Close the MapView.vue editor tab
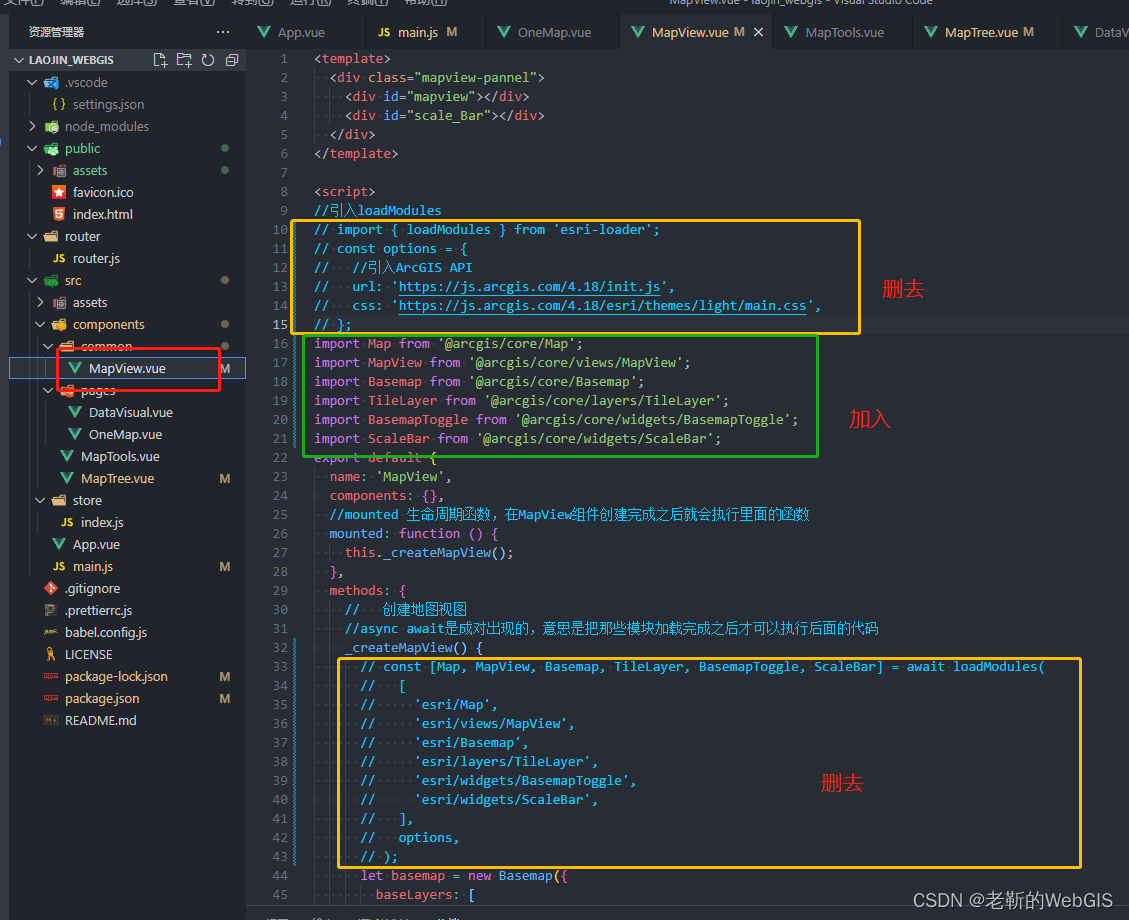The width and height of the screenshot is (1129, 920). tap(758, 32)
